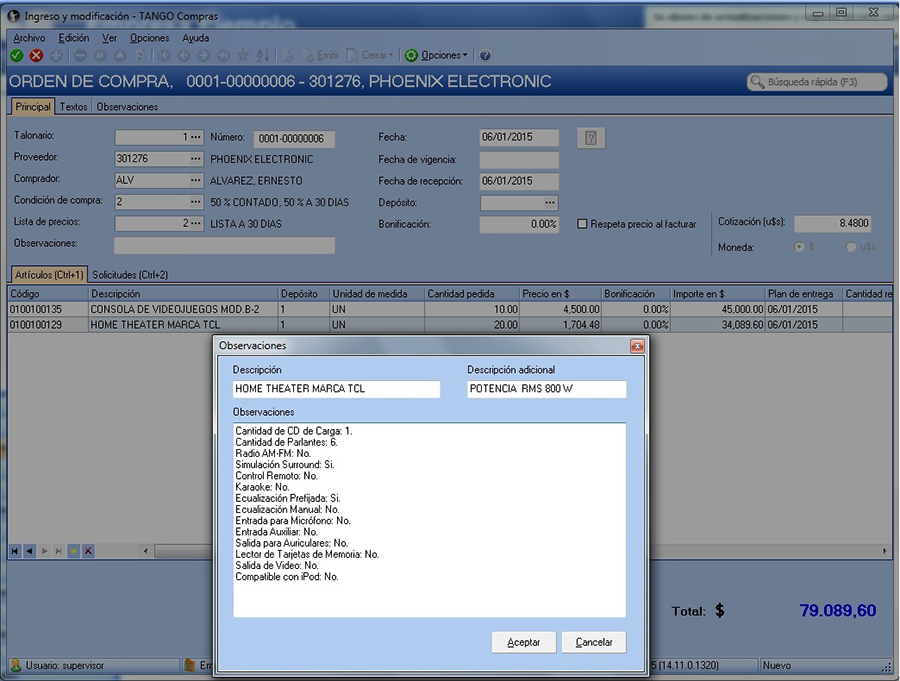Click the Cotización (u$s) field 8.4800
The width and height of the screenshot is (900, 681).
tap(832, 223)
